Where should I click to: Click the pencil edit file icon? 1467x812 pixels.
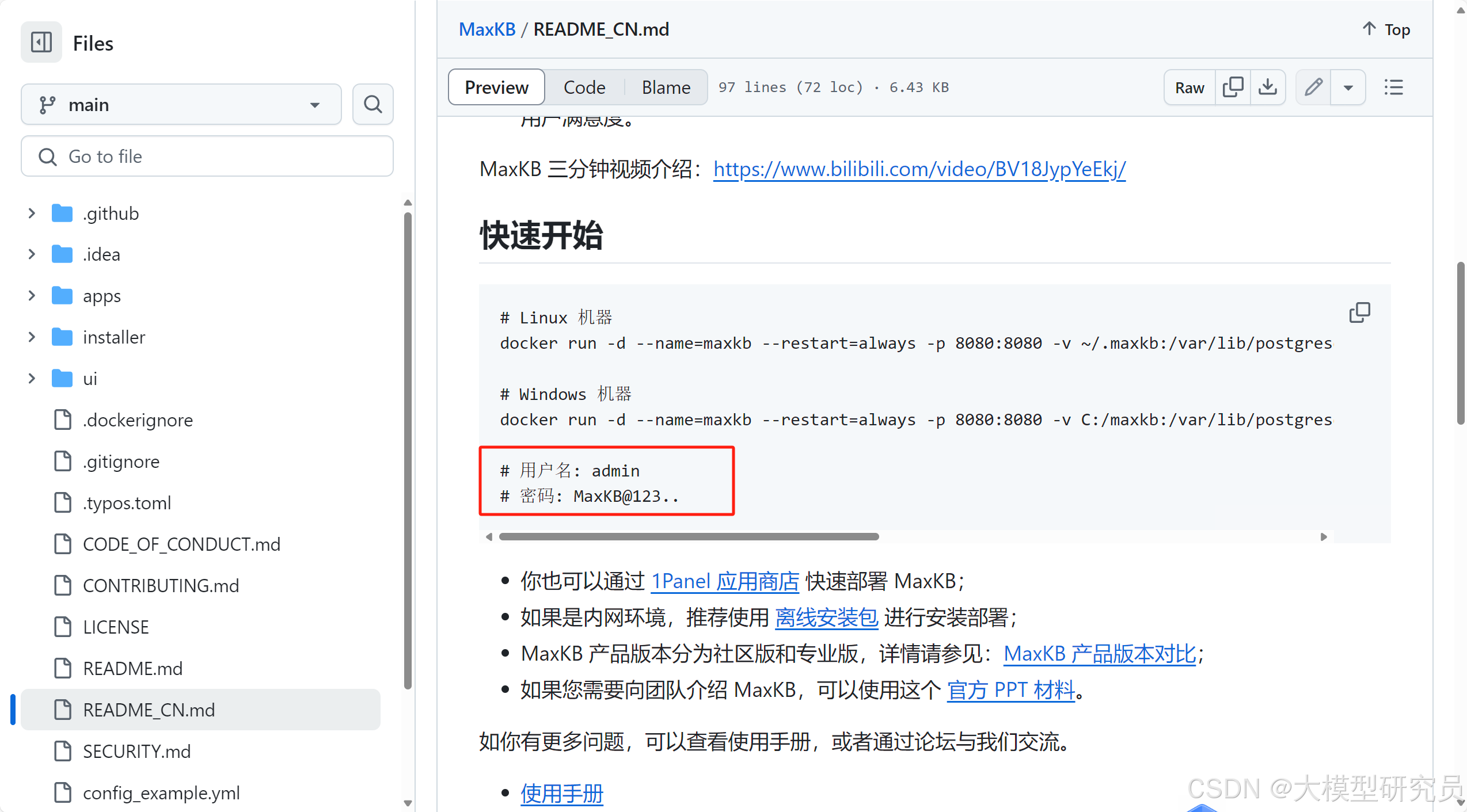[x=1313, y=87]
